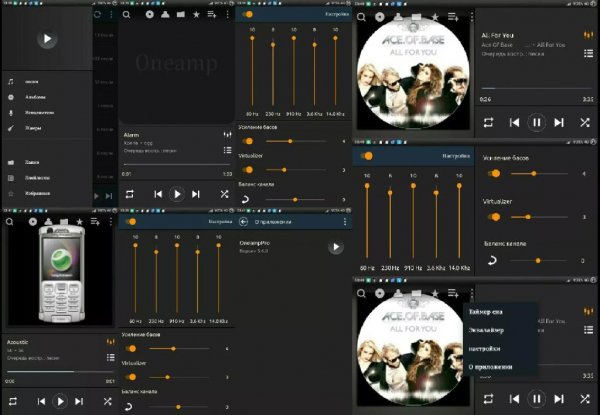
Task: Open artists person icon in Alarm player toolbar
Action: pos(165,15)
